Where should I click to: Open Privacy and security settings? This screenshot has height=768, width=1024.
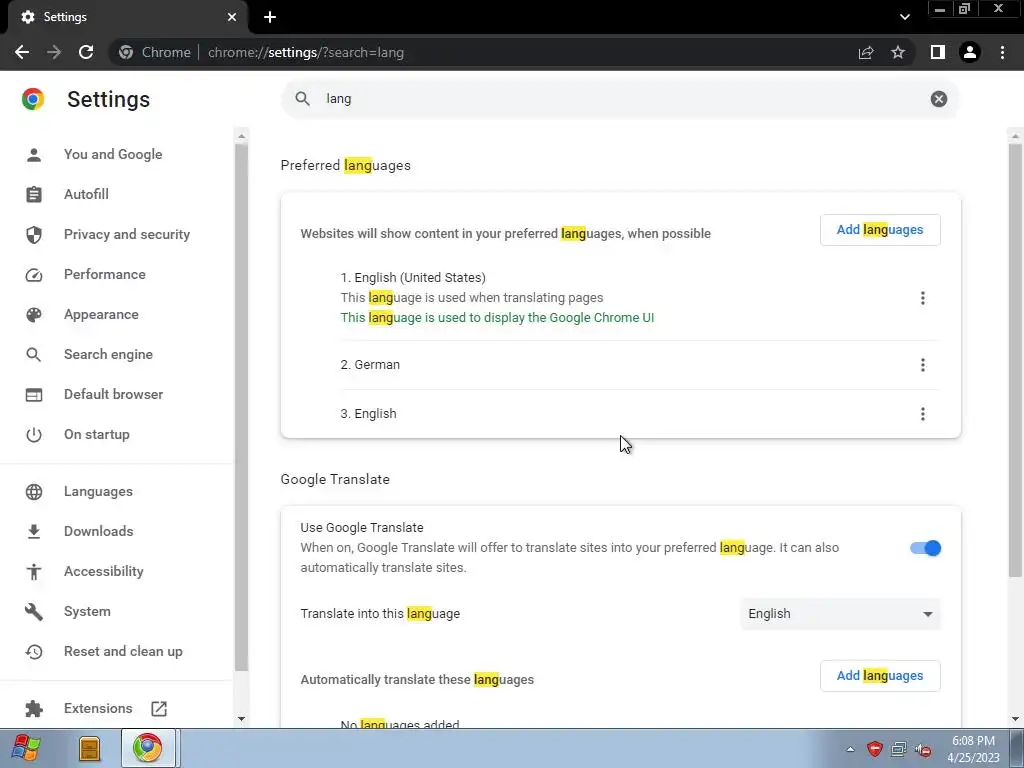(127, 234)
